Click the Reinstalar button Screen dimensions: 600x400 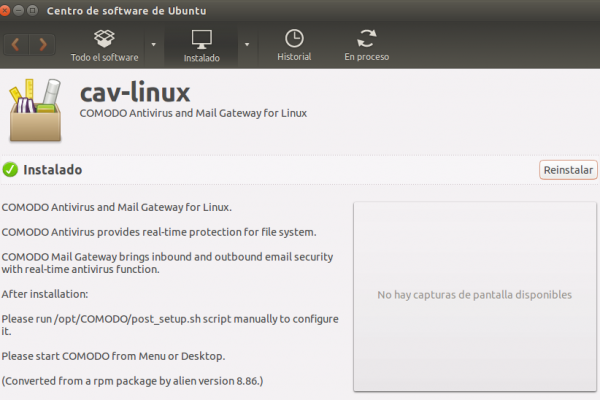[568, 170]
